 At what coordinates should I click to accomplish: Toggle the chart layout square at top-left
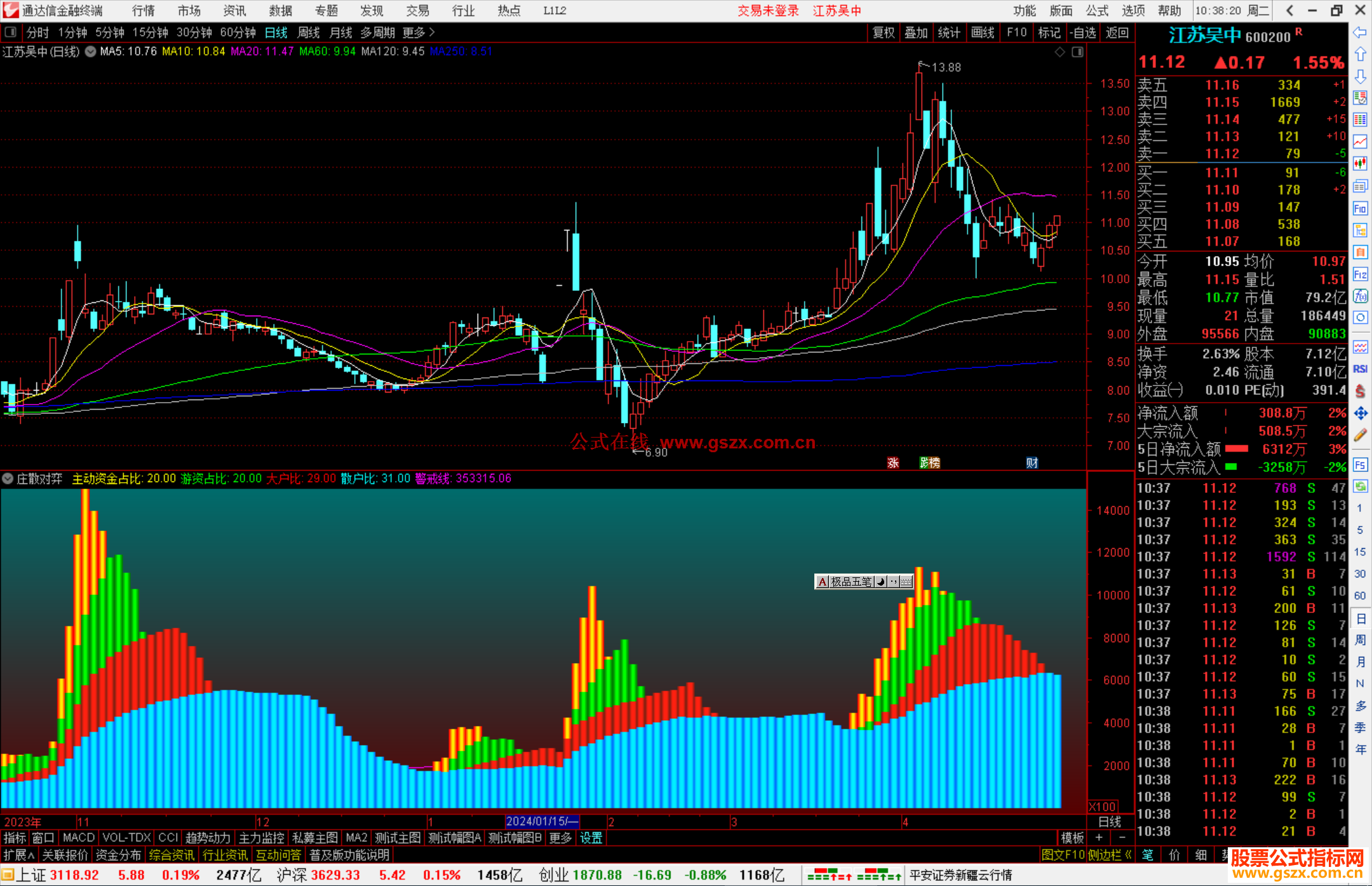coord(10,32)
